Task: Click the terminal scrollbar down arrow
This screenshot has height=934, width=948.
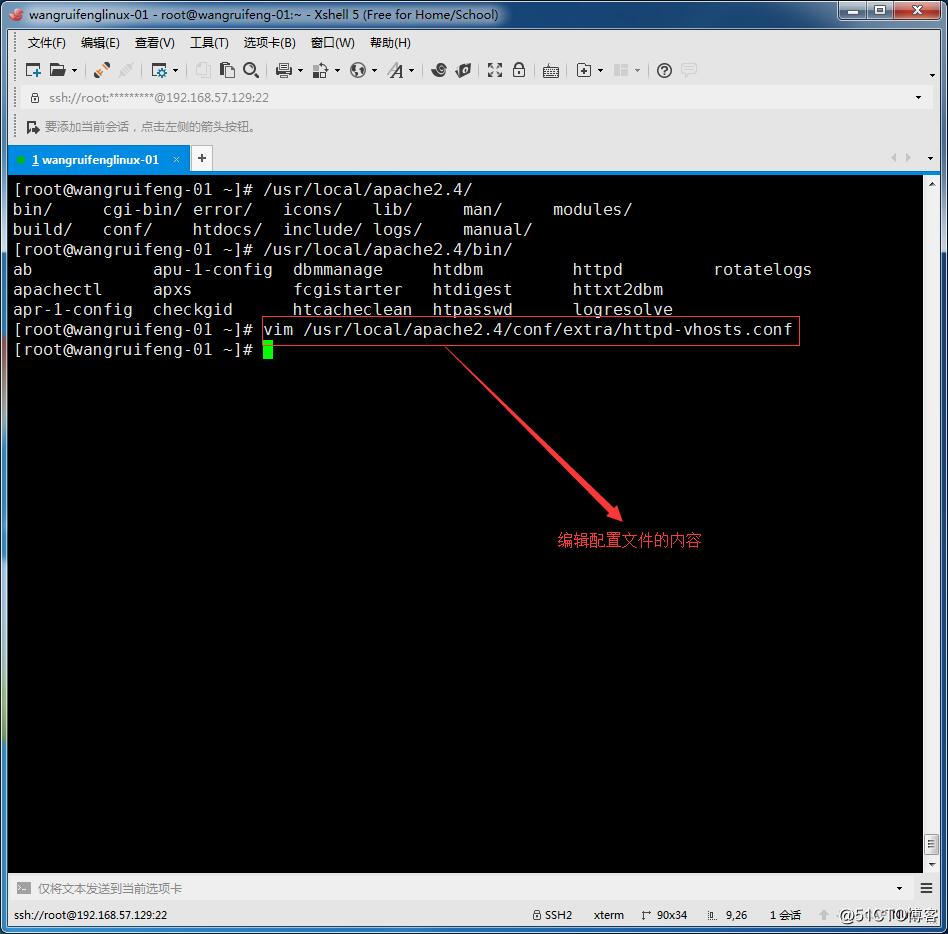Action: coord(932,864)
